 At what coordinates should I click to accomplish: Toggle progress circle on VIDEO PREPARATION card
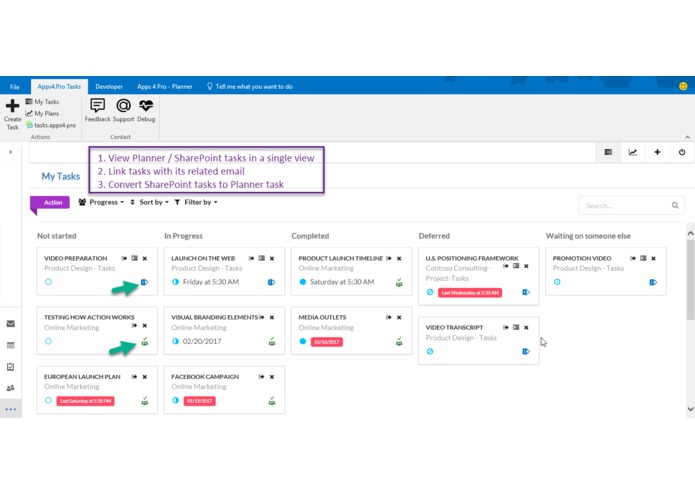coord(48,282)
